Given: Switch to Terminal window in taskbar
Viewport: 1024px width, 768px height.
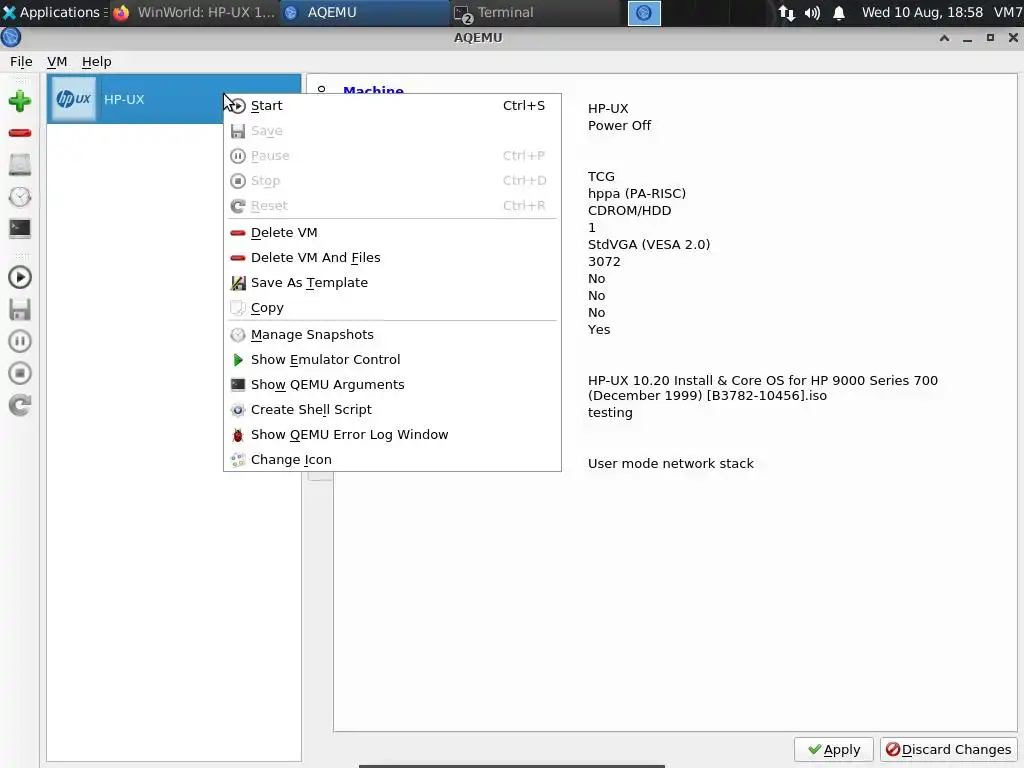Looking at the screenshot, I should click(x=534, y=12).
